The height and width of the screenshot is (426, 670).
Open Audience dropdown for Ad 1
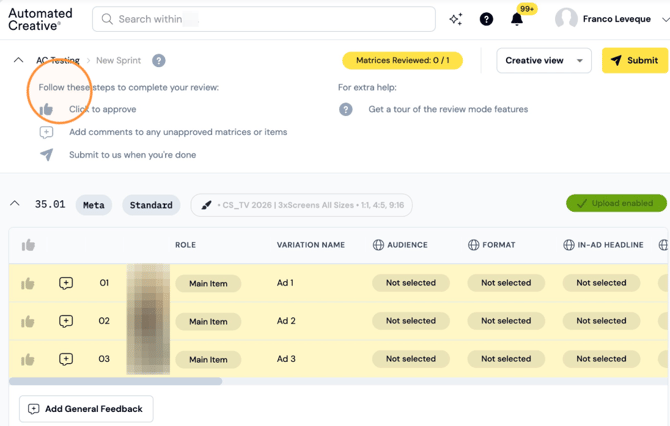[411, 283]
